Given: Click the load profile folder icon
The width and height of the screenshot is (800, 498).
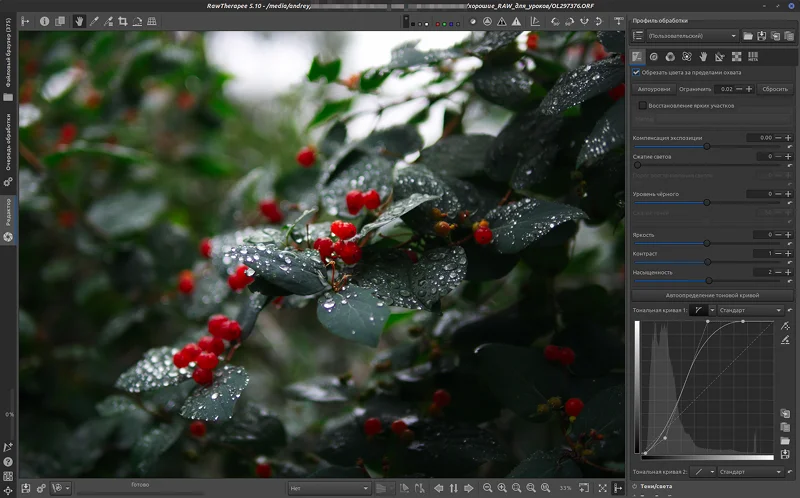Looking at the screenshot, I should pos(747,36).
